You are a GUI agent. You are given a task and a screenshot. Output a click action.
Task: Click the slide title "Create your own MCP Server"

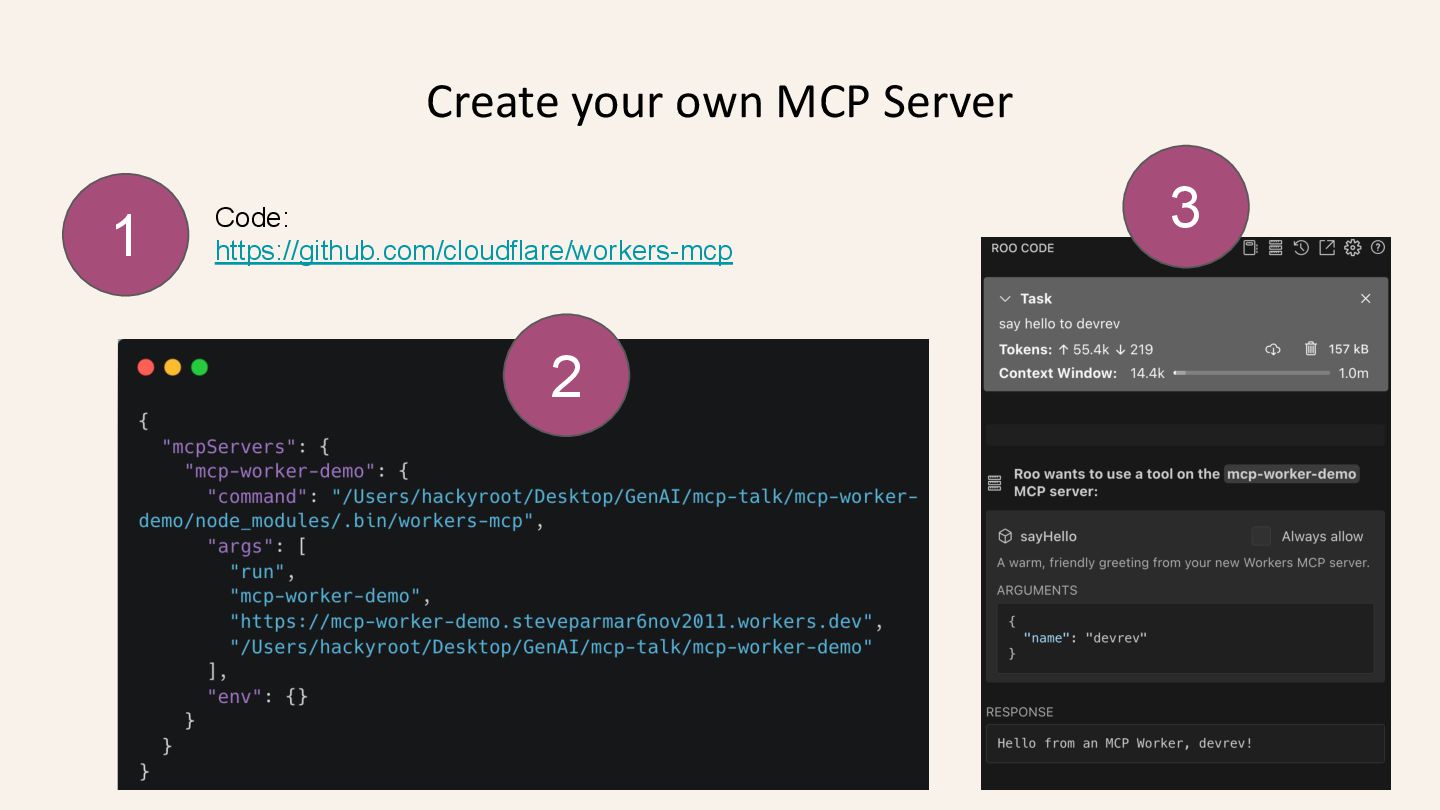coord(719,102)
